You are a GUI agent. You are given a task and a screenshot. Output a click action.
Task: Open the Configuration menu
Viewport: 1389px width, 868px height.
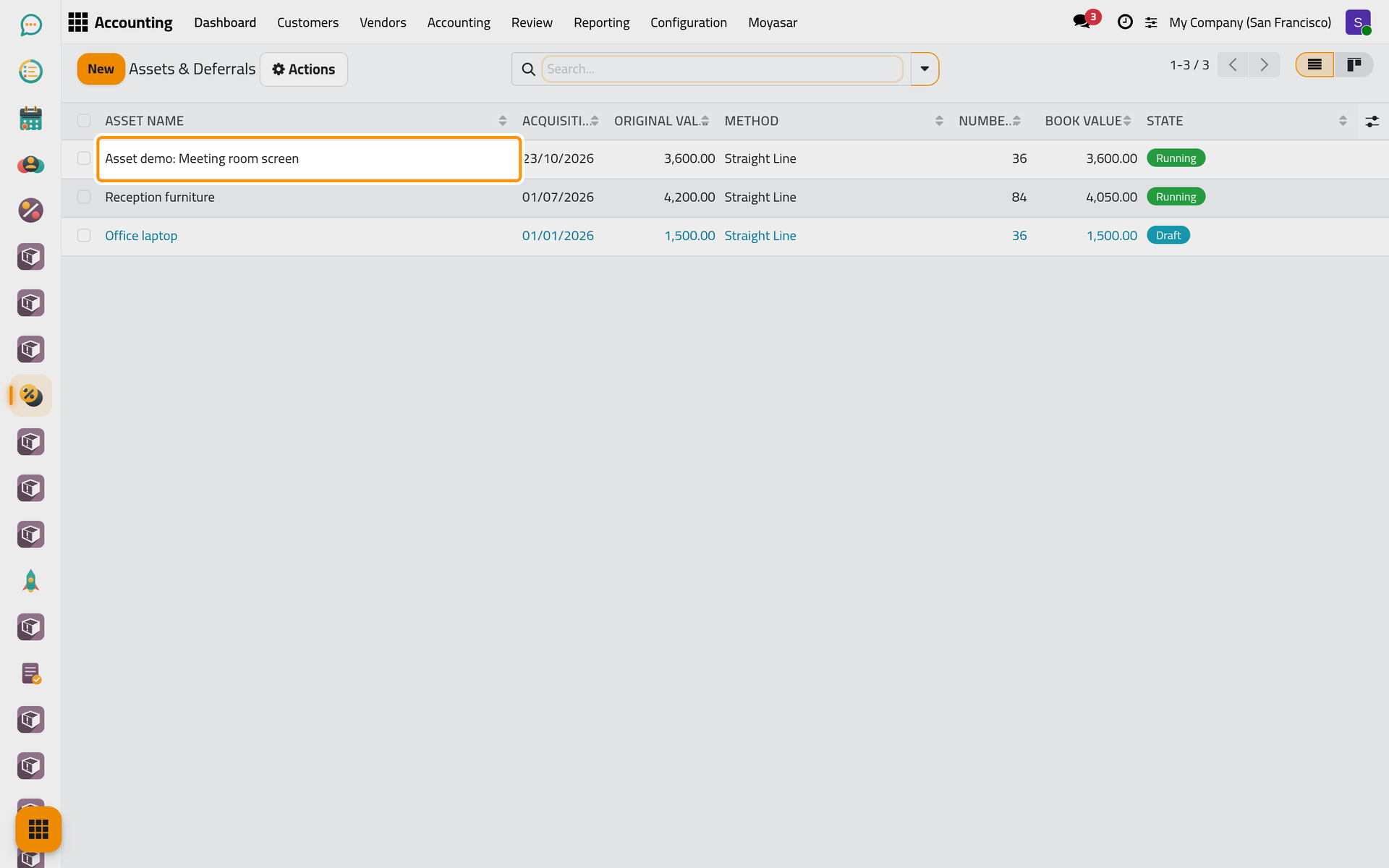point(688,22)
